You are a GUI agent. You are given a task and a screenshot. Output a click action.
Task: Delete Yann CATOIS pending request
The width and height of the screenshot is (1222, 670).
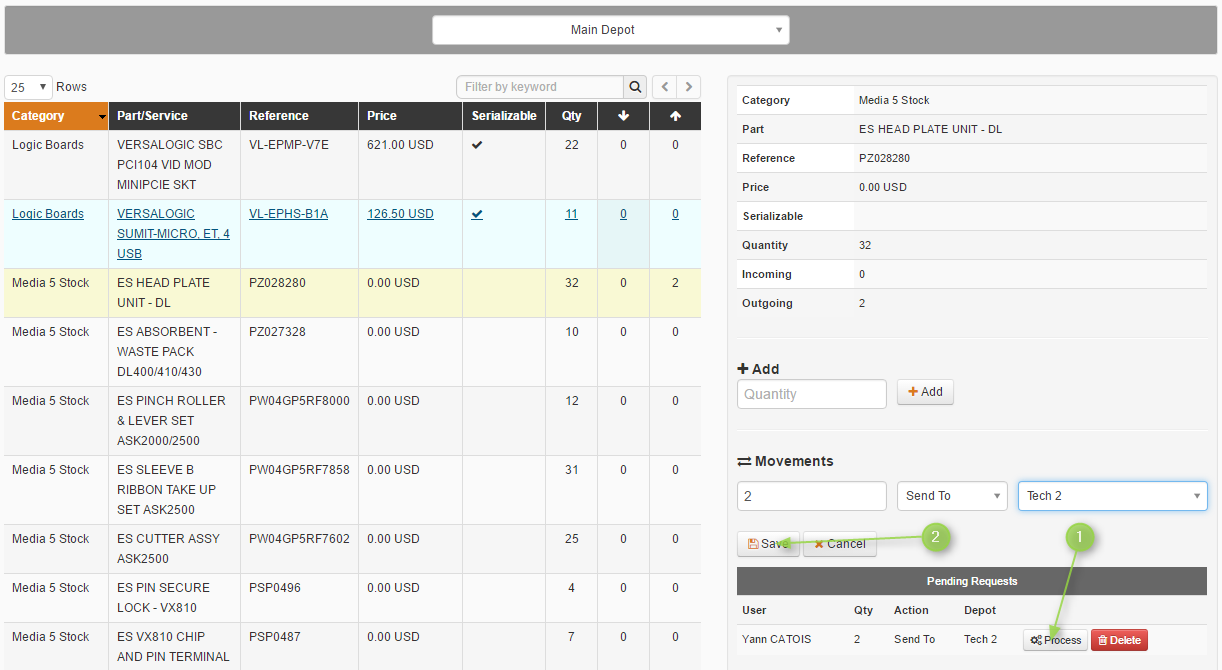(x=1119, y=640)
